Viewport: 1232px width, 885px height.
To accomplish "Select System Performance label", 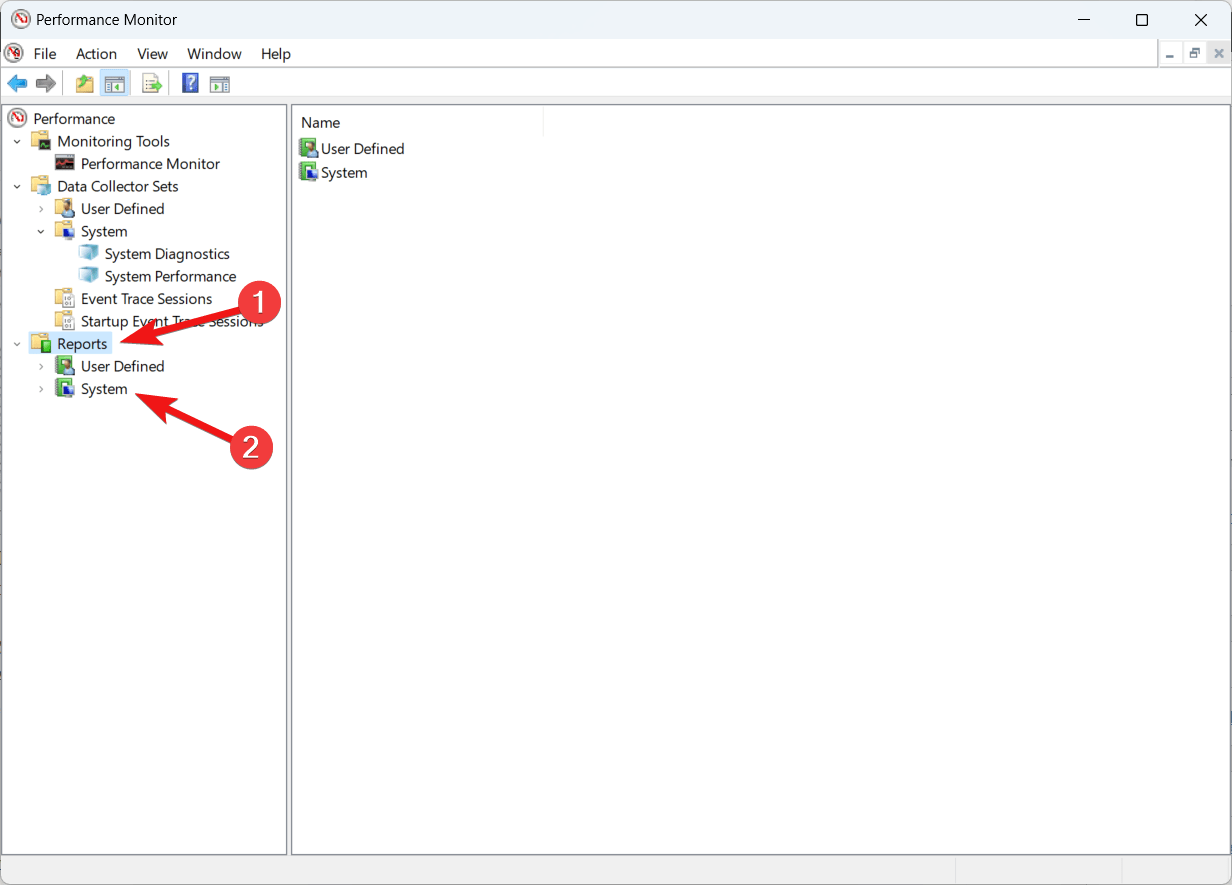I will (170, 276).
